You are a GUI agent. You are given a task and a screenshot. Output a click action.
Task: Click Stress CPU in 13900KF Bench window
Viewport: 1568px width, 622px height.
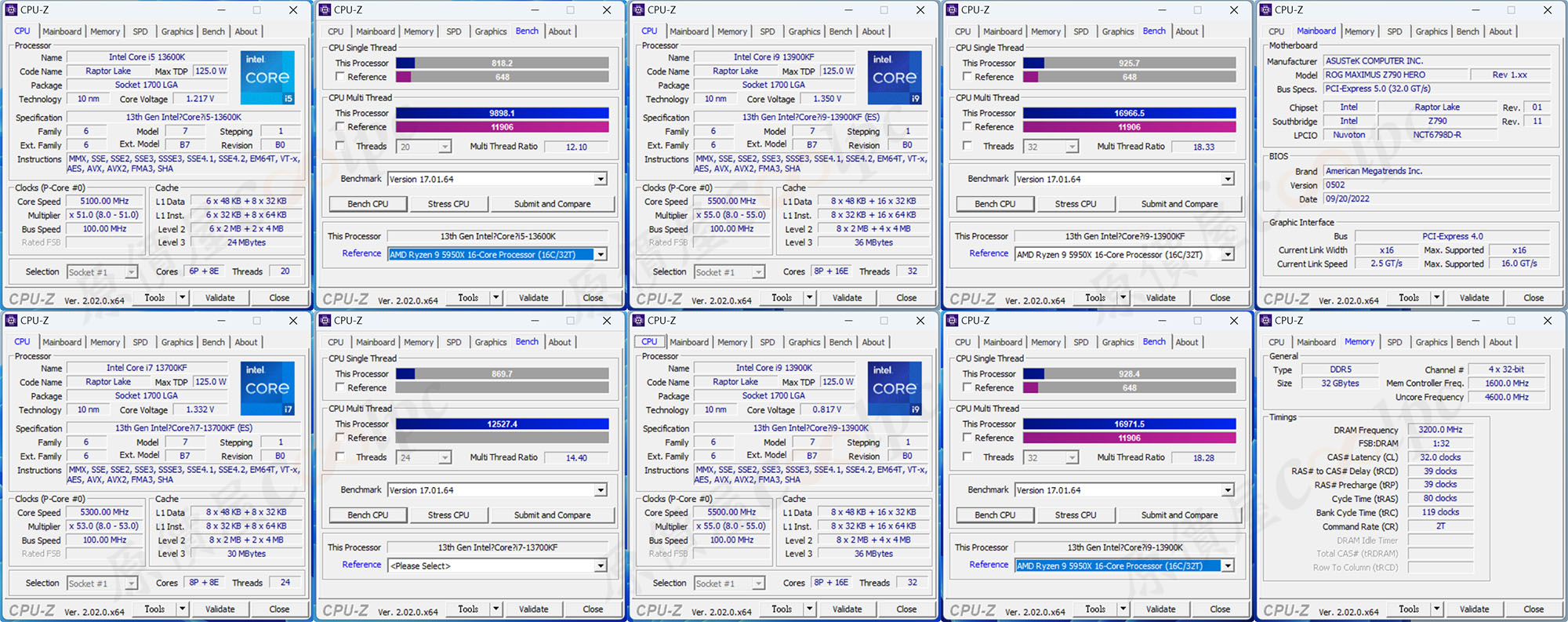1076,204
